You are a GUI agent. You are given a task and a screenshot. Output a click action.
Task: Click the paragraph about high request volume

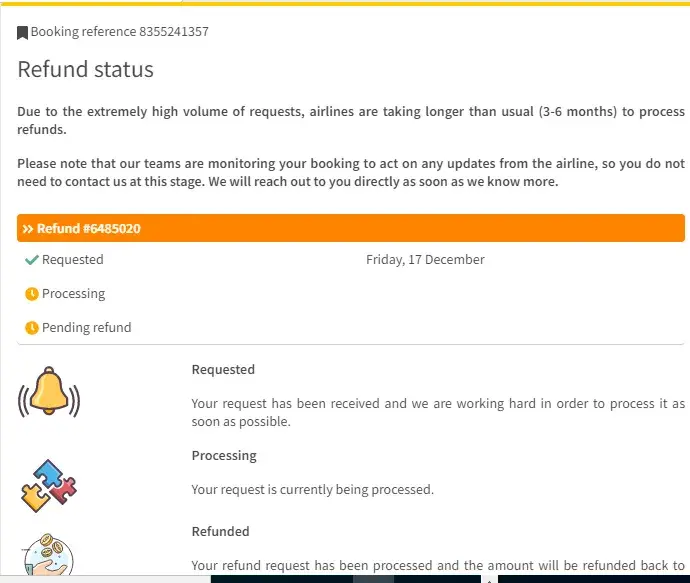click(x=351, y=120)
